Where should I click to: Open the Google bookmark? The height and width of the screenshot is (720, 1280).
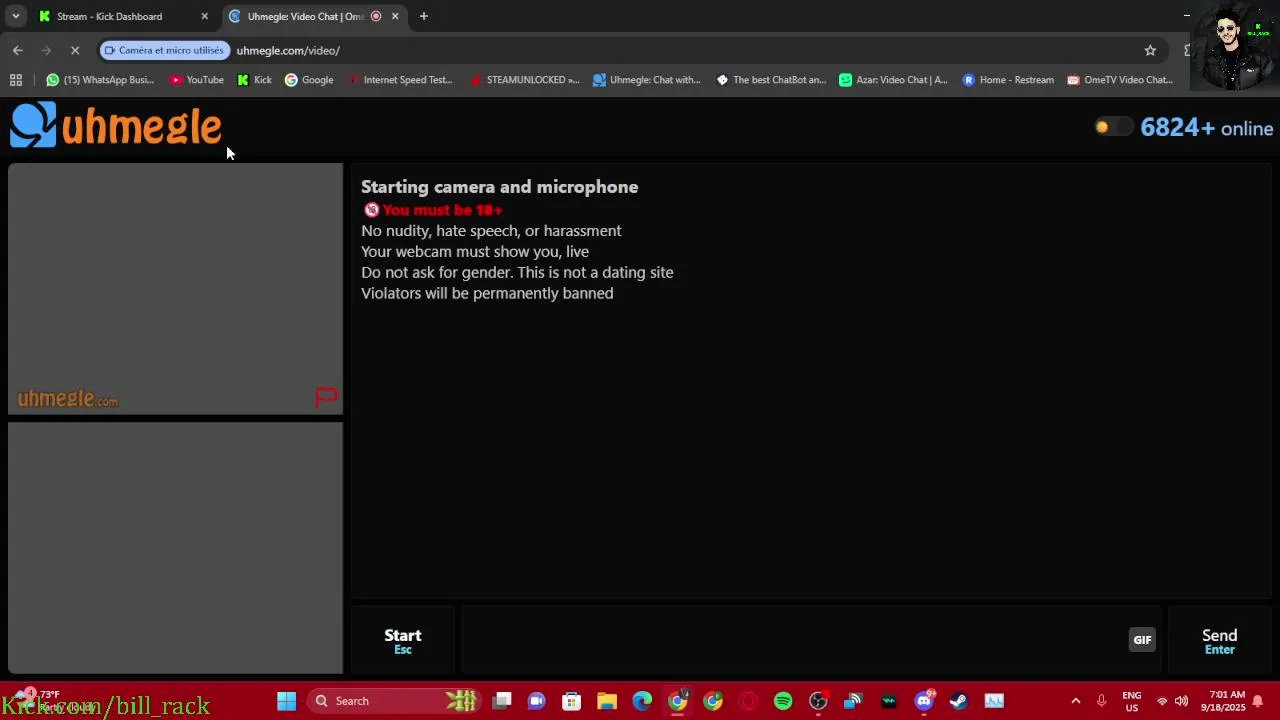pos(309,80)
